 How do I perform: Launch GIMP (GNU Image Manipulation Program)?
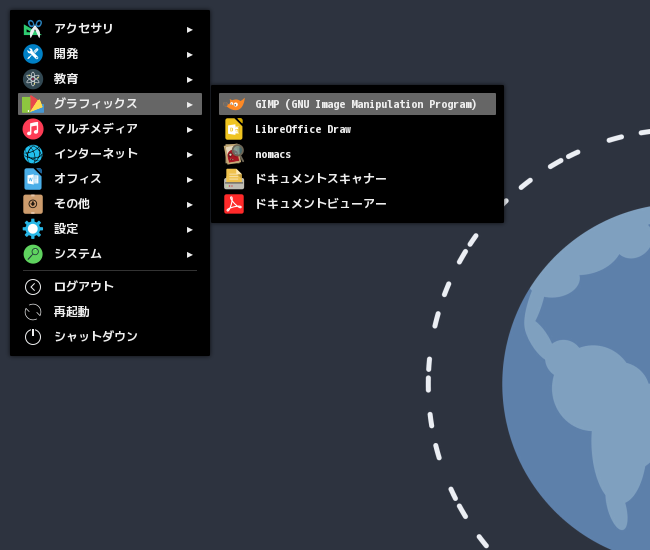357,104
